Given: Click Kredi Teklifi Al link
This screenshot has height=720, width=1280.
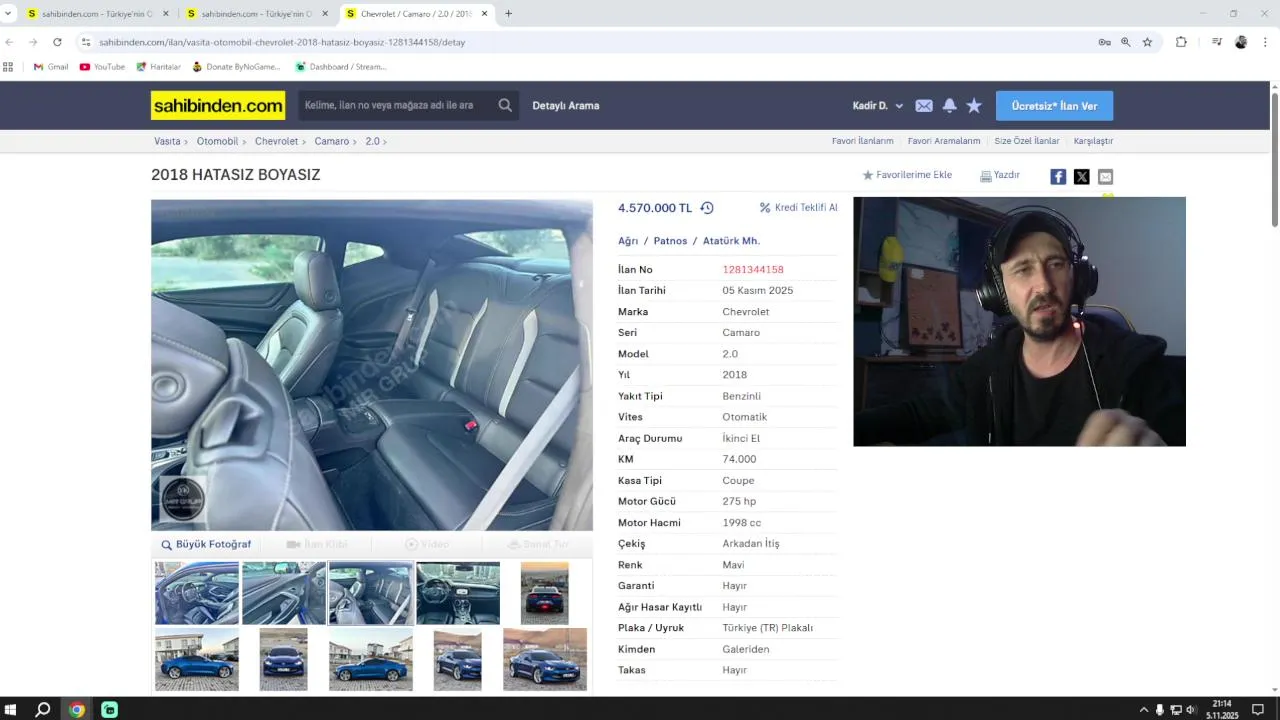Looking at the screenshot, I should [799, 208].
